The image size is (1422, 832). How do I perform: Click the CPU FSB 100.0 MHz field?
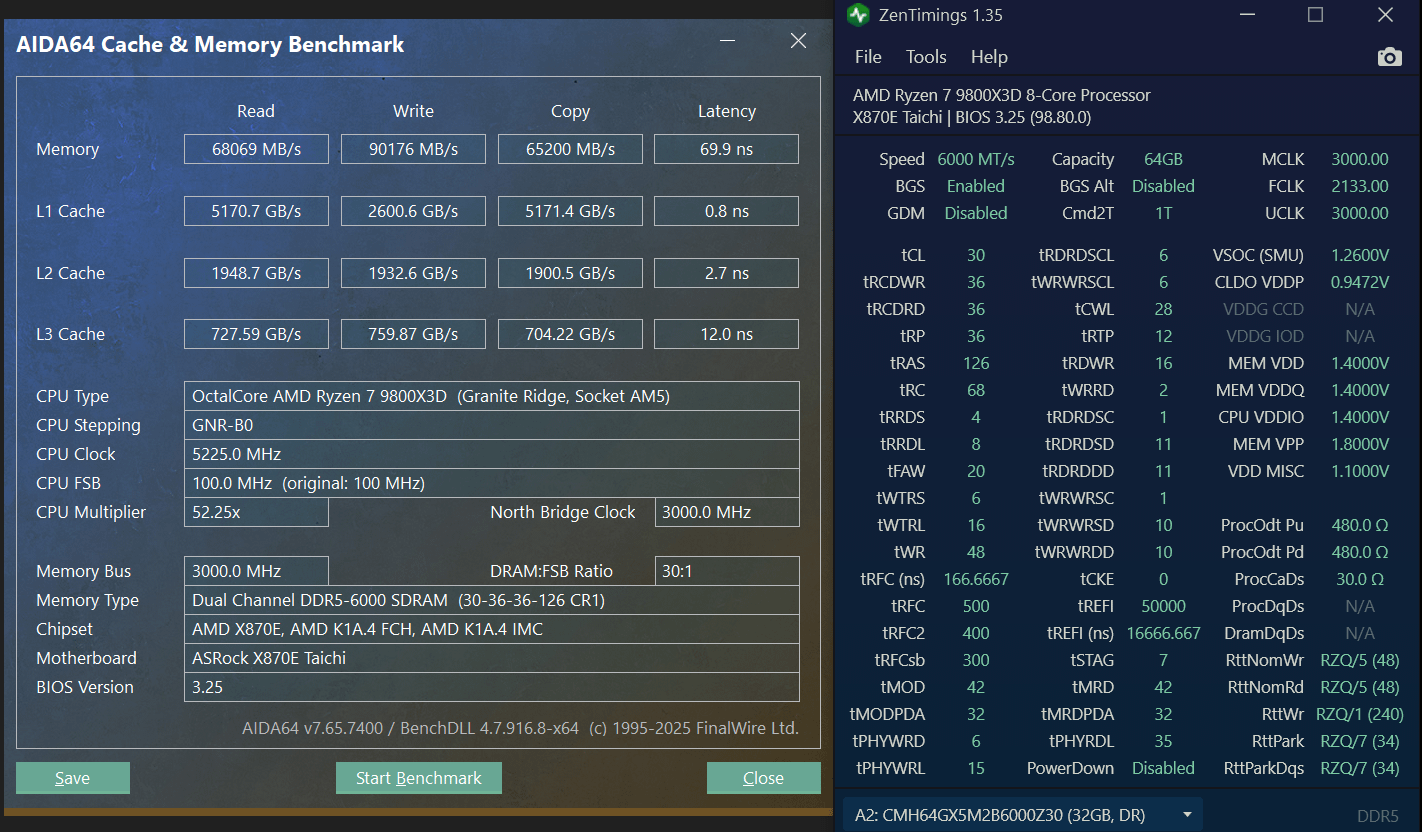pyautogui.click(x=492, y=483)
